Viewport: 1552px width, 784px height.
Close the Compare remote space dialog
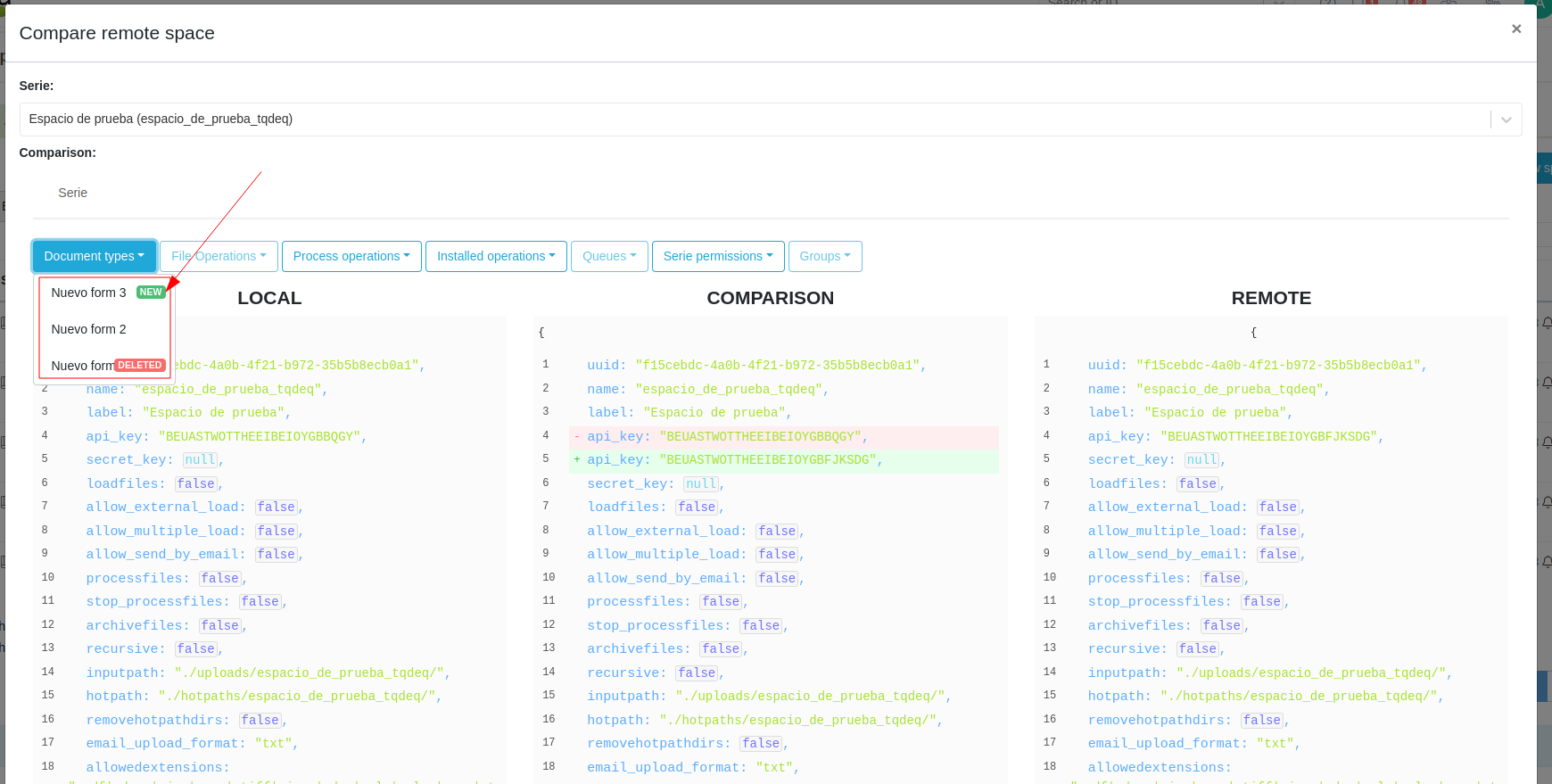[x=1515, y=29]
